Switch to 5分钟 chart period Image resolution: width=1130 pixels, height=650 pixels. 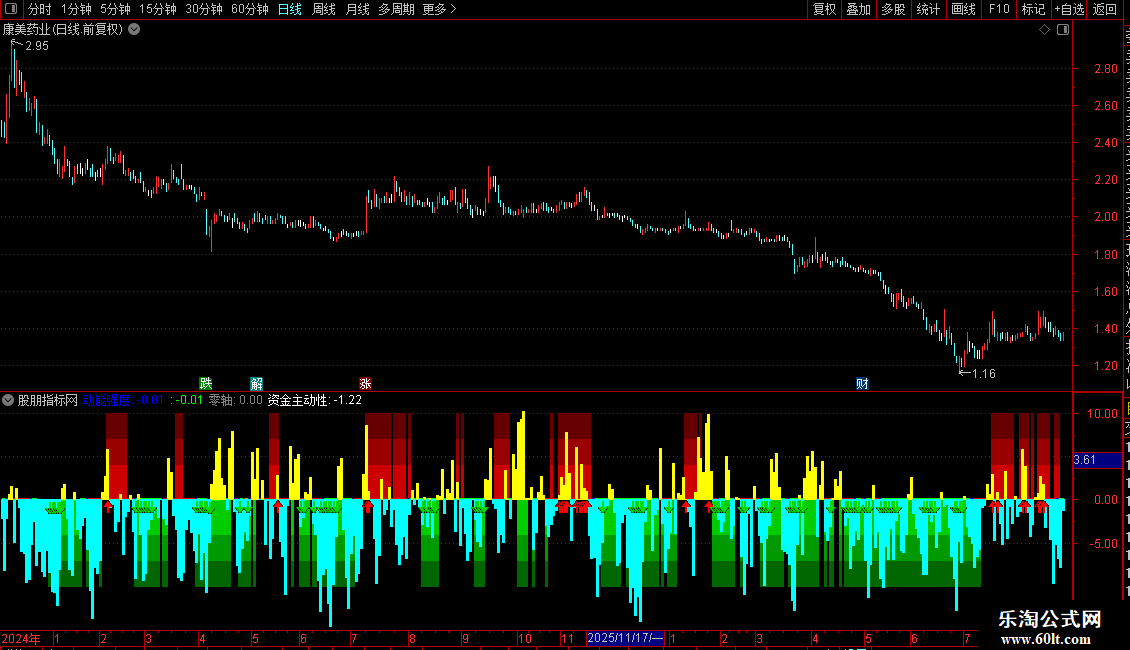click(115, 9)
